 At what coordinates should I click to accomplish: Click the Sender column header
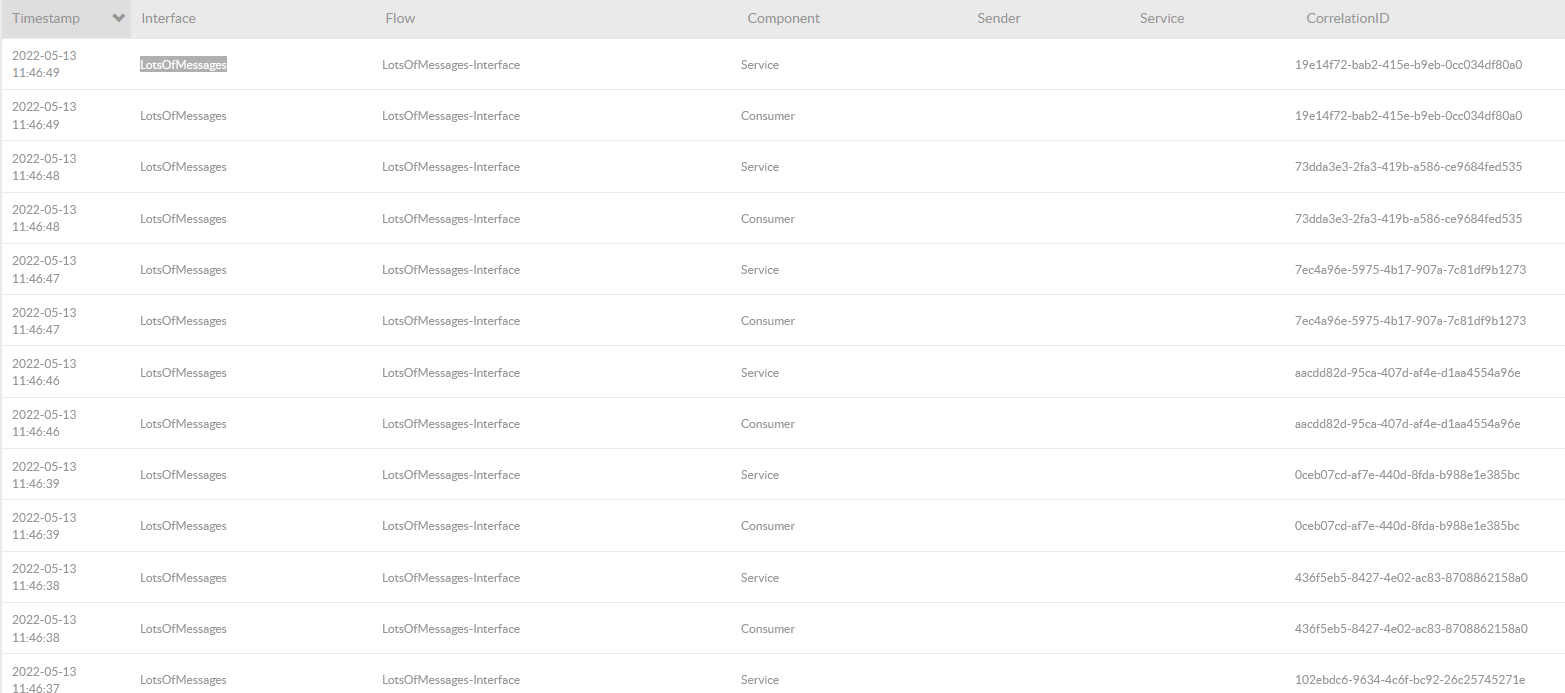click(x=998, y=19)
